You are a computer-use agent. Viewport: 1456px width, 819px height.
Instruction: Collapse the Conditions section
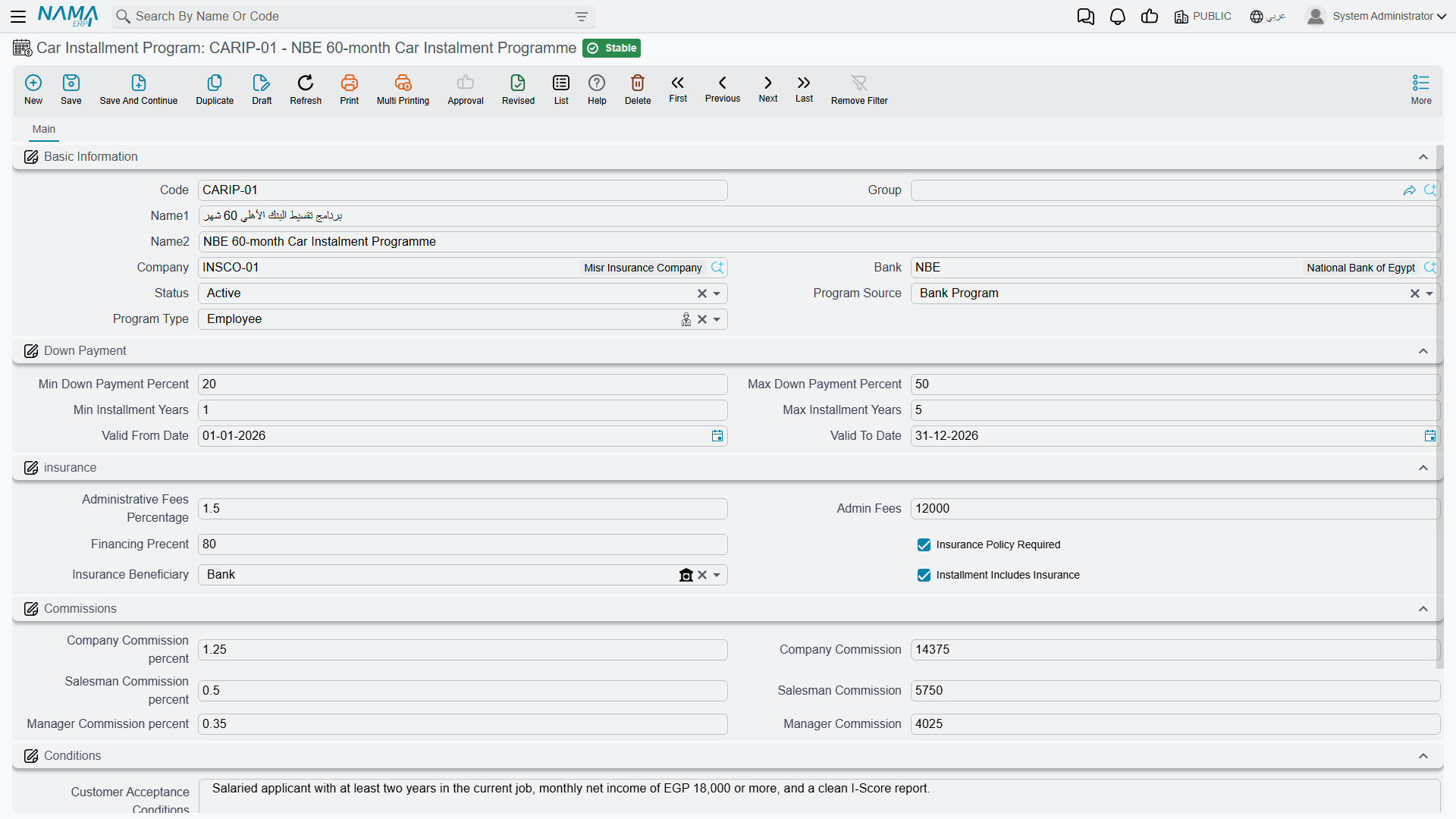(x=1423, y=756)
